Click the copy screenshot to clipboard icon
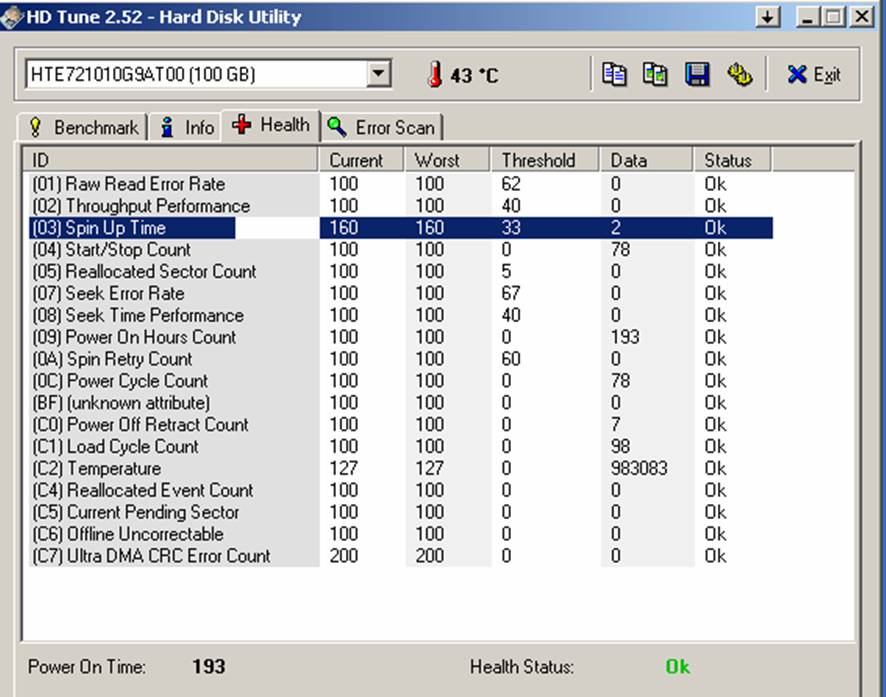 [x=655, y=75]
